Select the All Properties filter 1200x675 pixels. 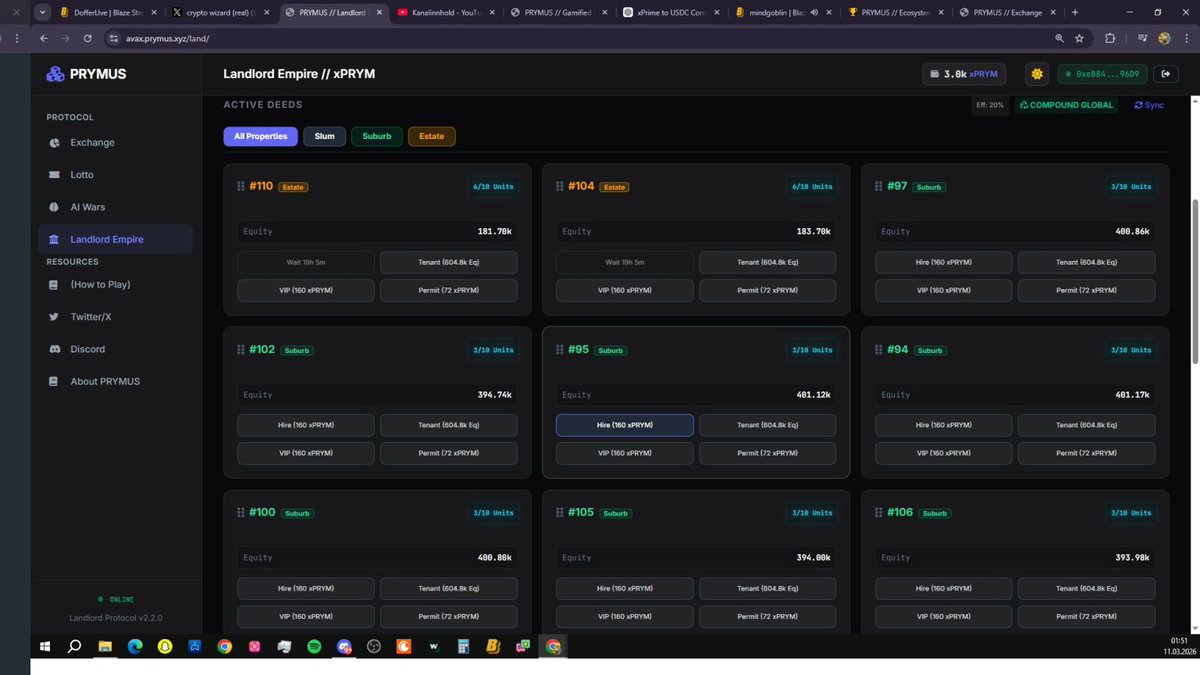tap(260, 136)
